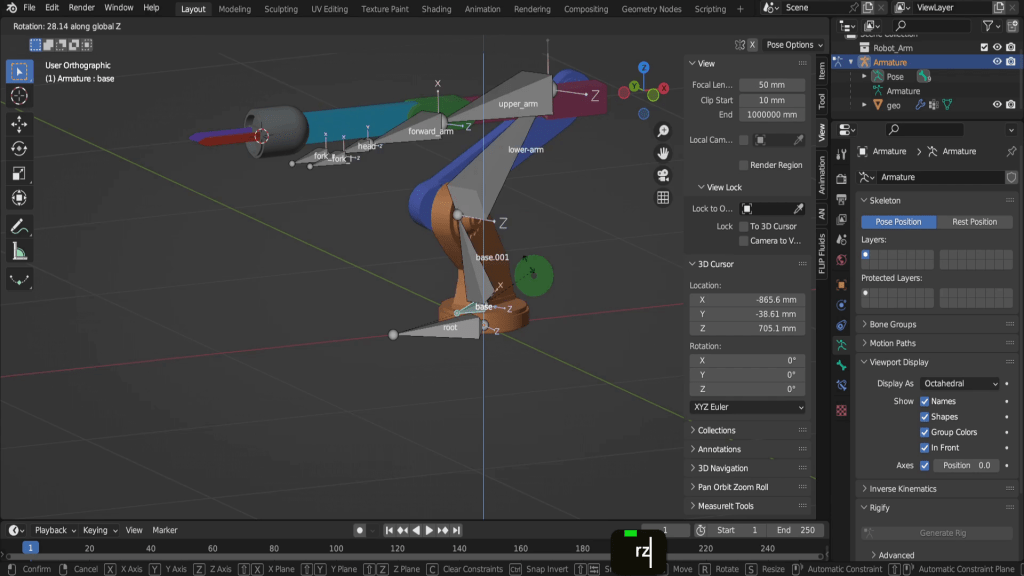Switch orthographic perspective grid icon
Screen dimensions: 1024x576
(663, 198)
